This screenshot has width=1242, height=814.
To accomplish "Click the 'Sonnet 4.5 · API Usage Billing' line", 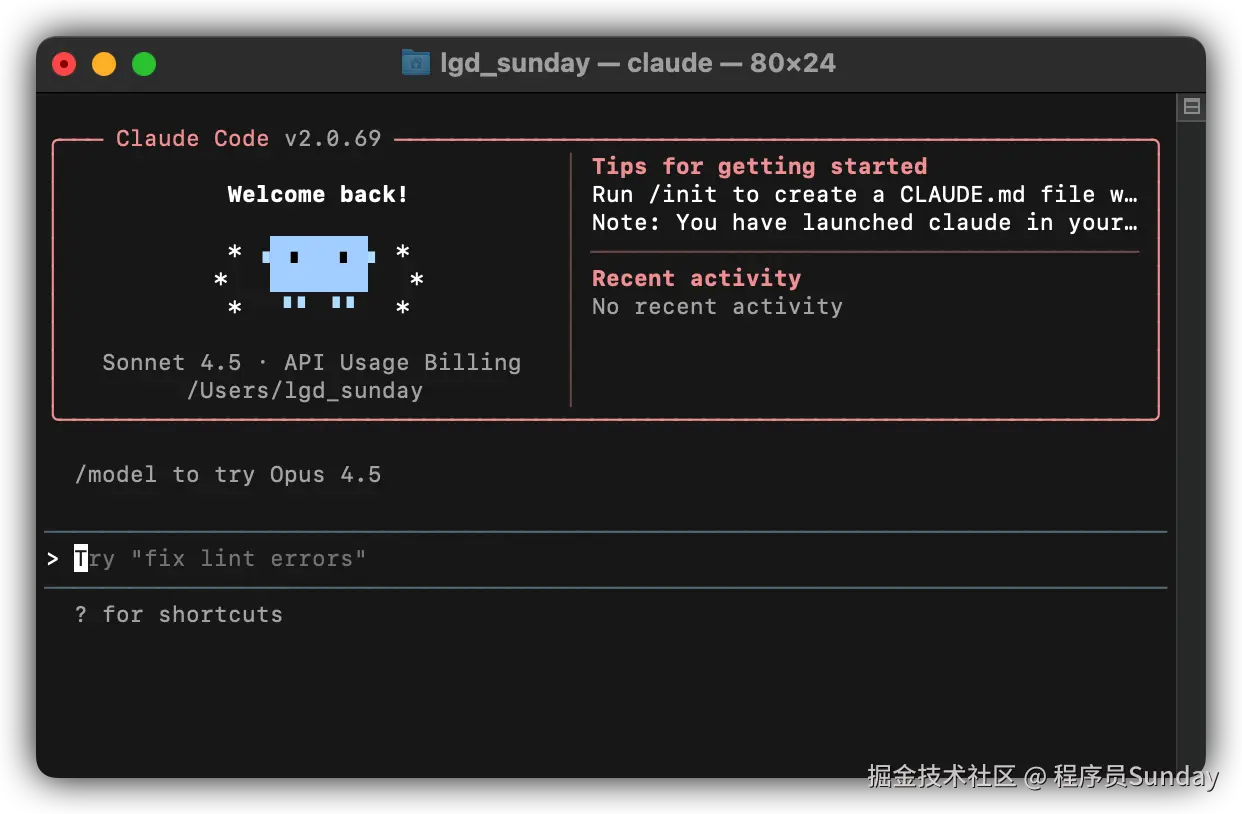I will point(311,363).
